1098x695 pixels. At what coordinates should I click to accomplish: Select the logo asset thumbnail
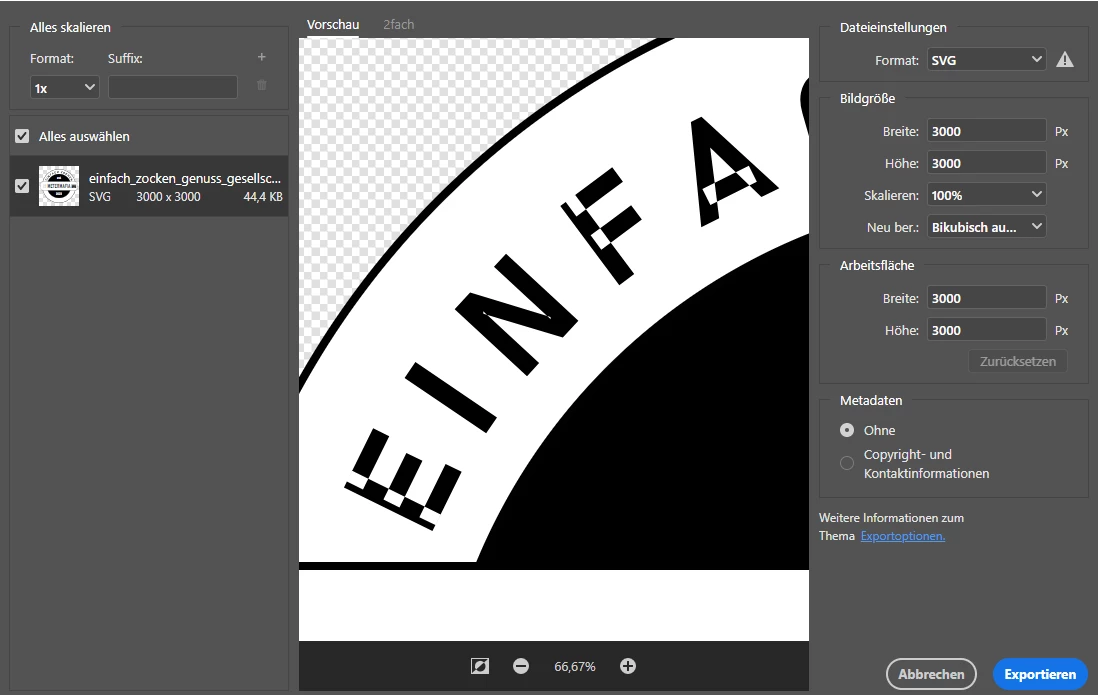(59, 186)
